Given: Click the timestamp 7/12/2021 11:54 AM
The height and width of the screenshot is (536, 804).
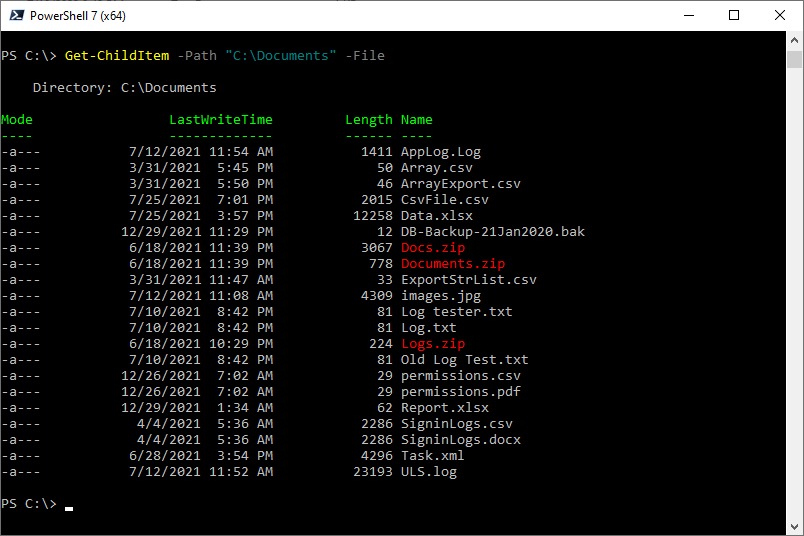Looking at the screenshot, I should [x=201, y=152].
